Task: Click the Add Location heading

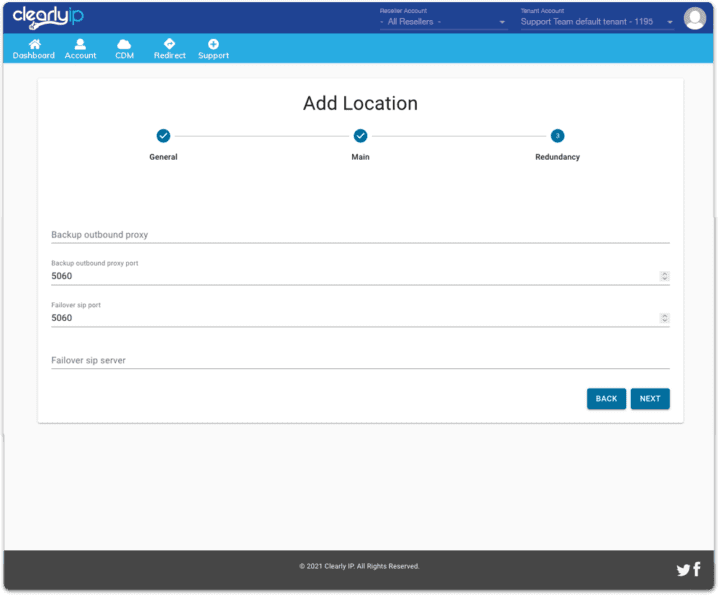Action: pyautogui.click(x=360, y=103)
